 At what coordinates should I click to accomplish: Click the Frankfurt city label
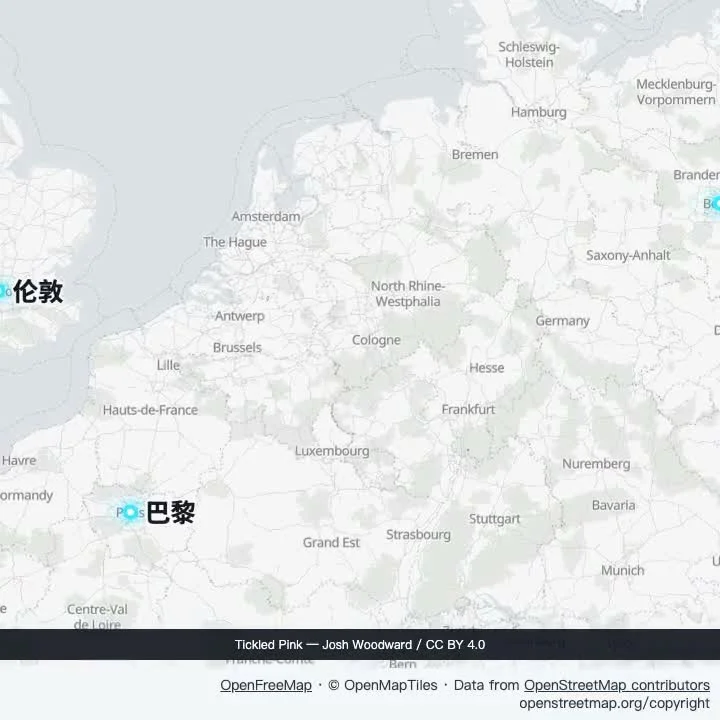(468, 409)
